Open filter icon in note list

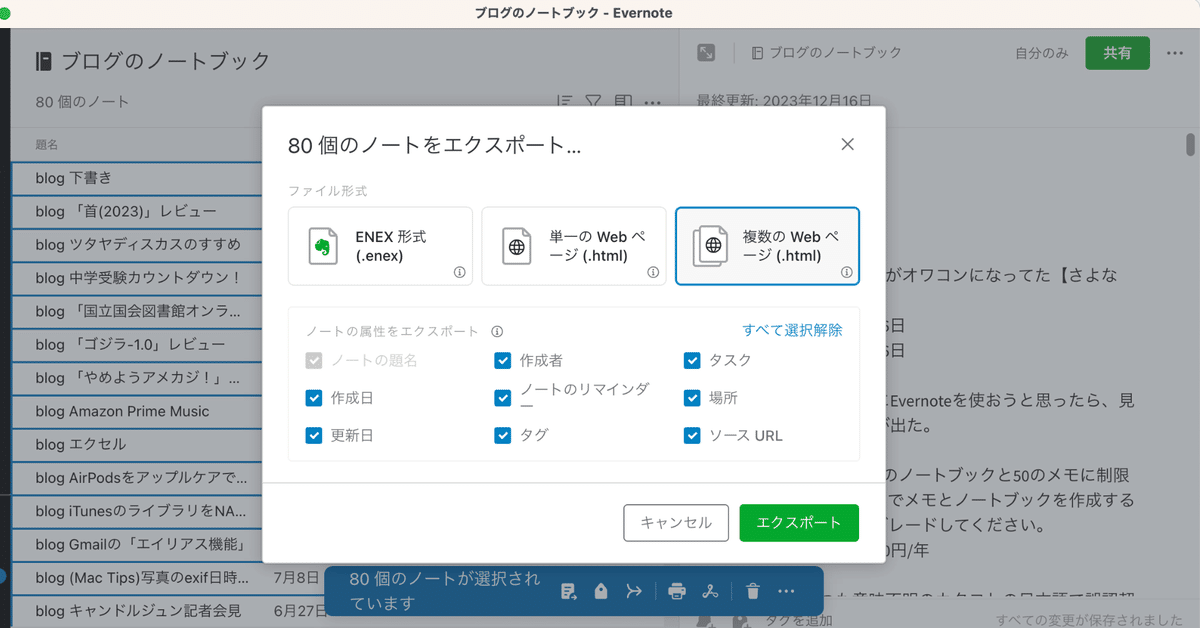pyautogui.click(x=593, y=102)
